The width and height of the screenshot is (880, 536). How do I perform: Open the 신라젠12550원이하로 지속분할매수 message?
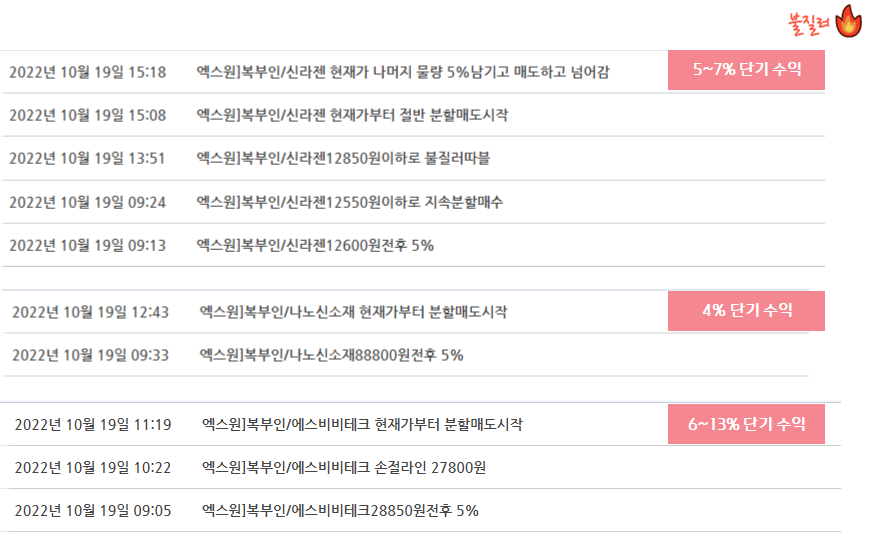[350, 202]
